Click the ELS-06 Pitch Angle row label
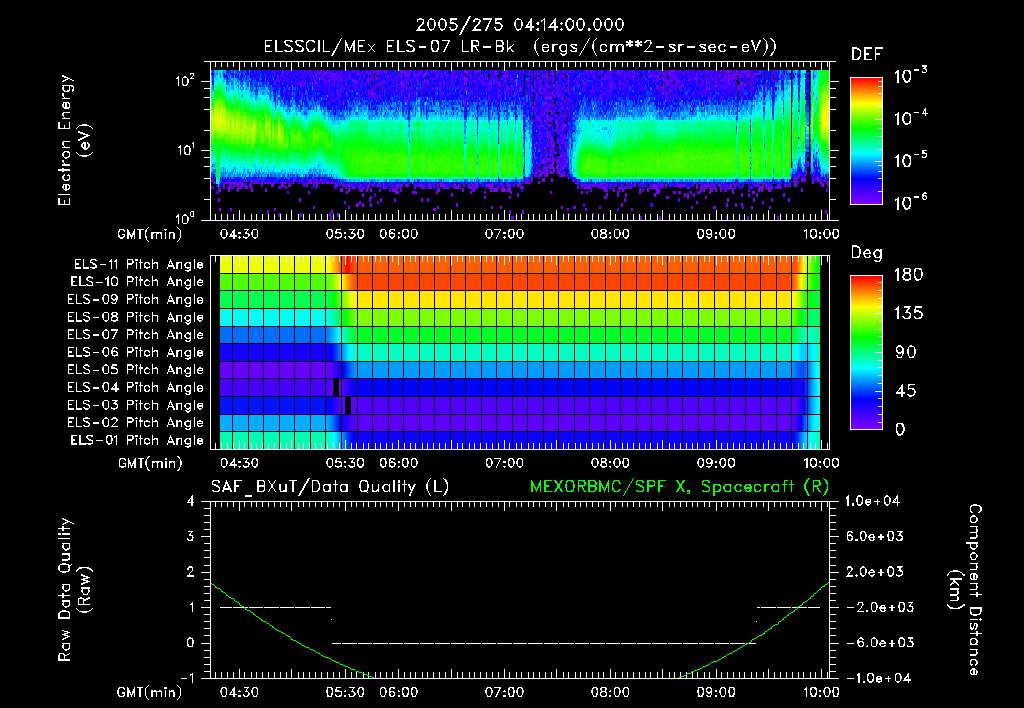The image size is (1024, 708). click(x=138, y=352)
